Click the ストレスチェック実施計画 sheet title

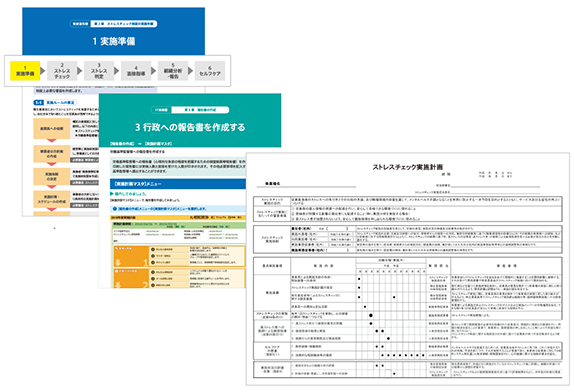[x=407, y=167]
